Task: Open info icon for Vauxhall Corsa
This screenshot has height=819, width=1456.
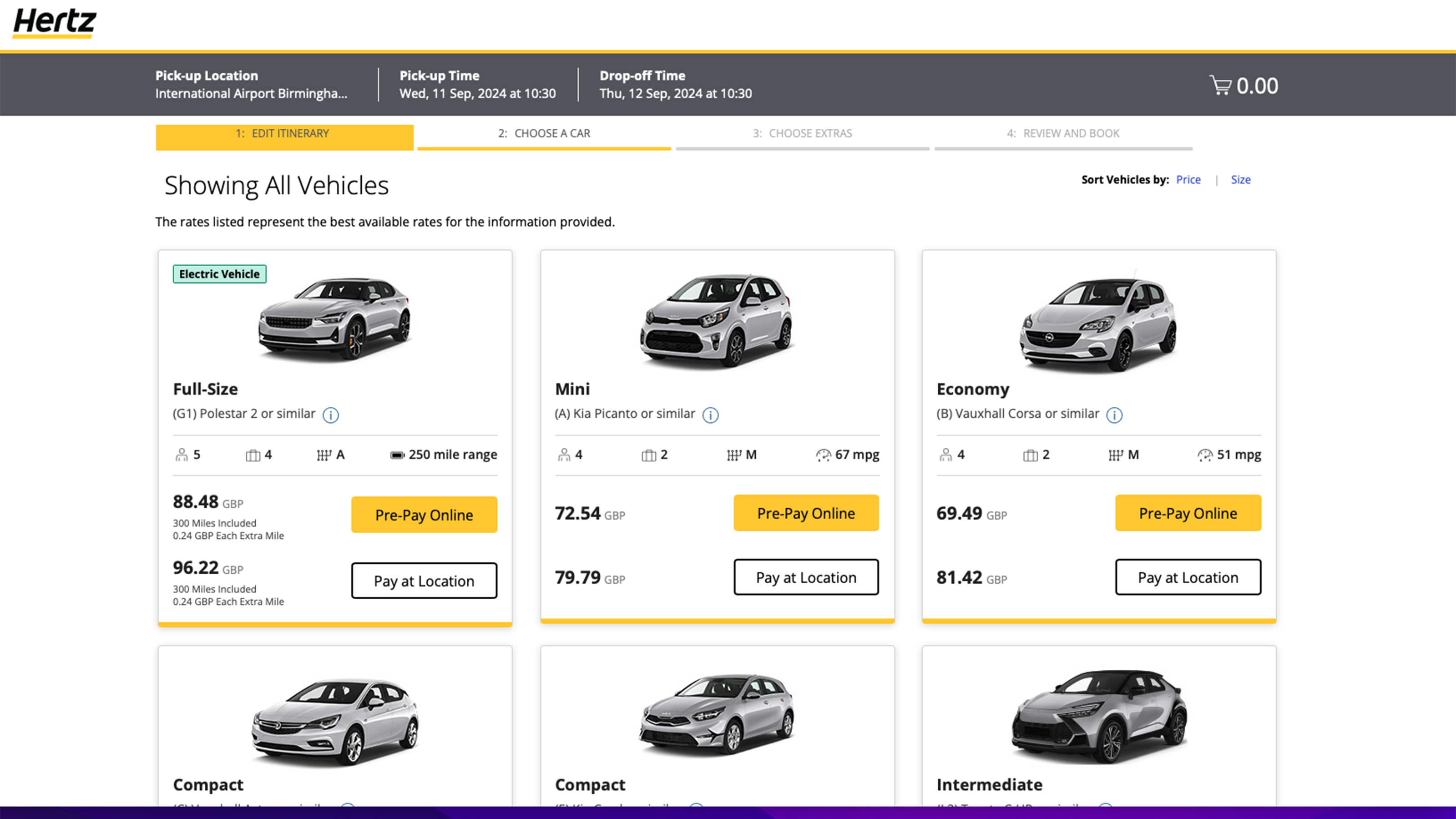Action: pyautogui.click(x=1114, y=415)
